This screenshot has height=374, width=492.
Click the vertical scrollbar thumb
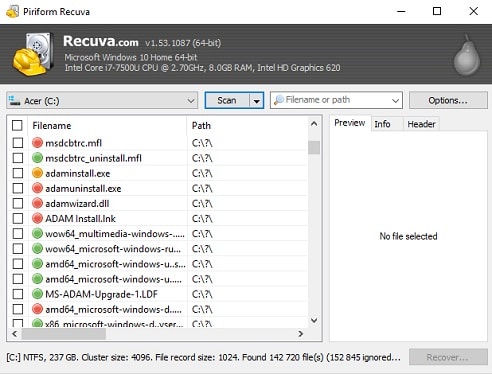314,148
